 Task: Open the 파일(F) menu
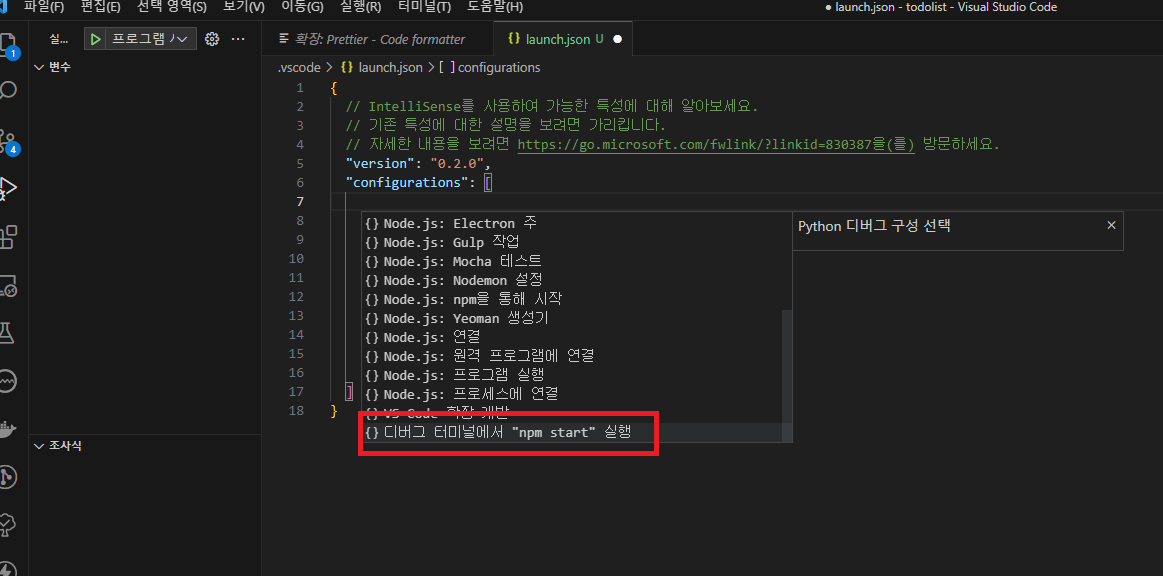point(44,7)
